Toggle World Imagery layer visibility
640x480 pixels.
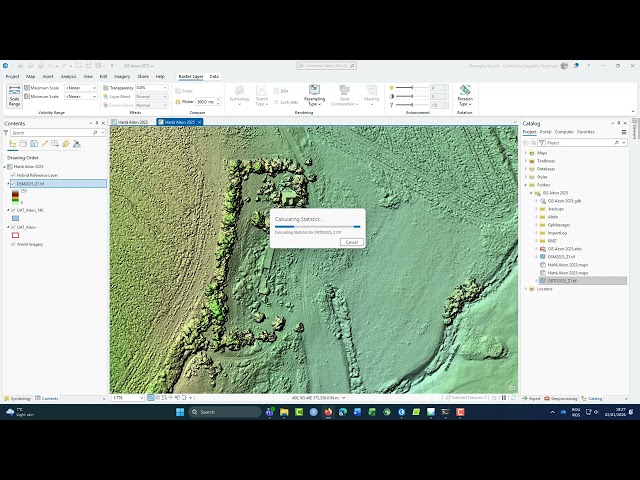(x=13, y=244)
